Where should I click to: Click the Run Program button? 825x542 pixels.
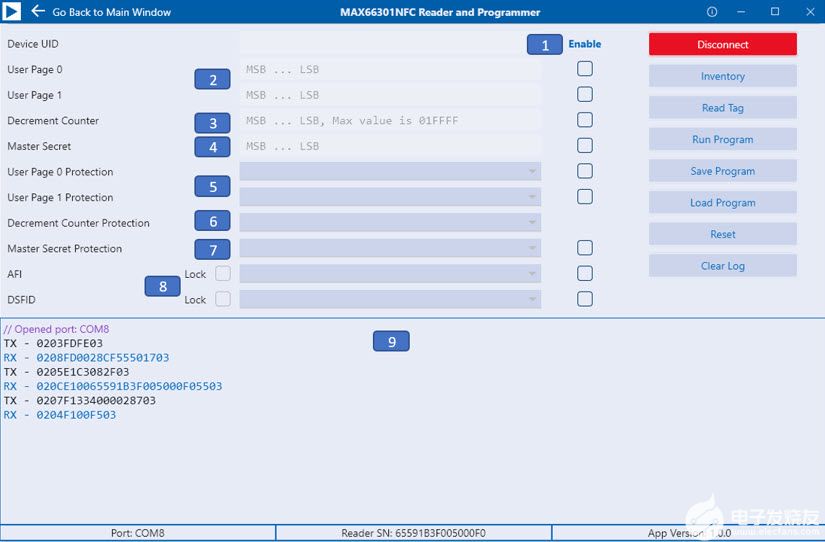coord(722,139)
